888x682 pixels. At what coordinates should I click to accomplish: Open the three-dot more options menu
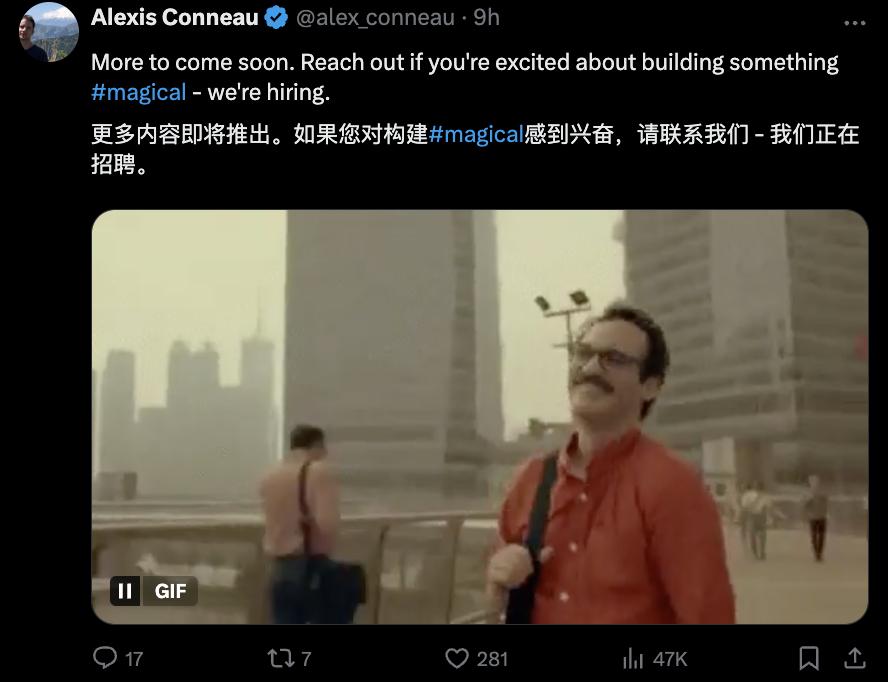[855, 23]
